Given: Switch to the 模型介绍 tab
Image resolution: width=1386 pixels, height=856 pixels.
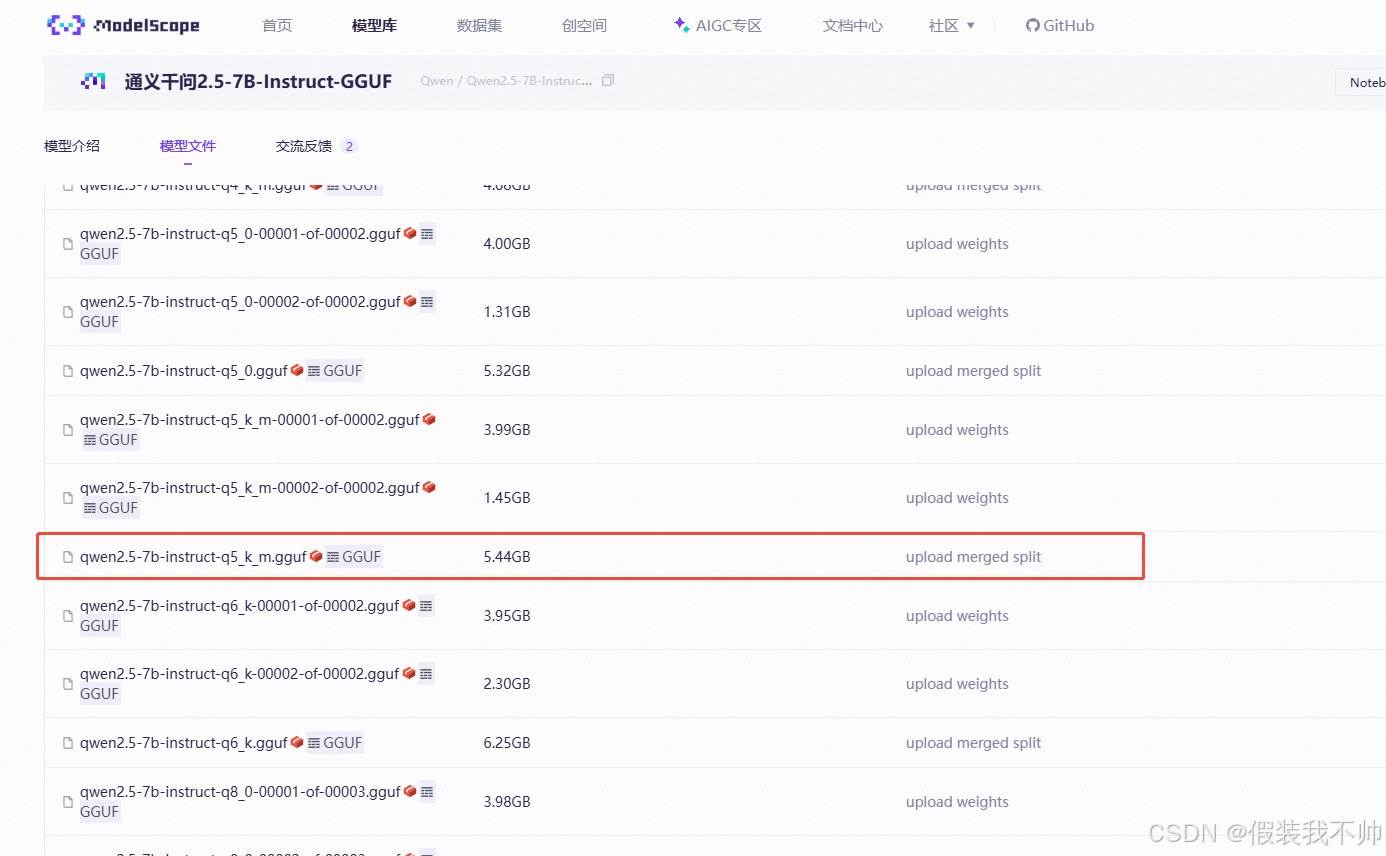Looking at the screenshot, I should (x=72, y=146).
